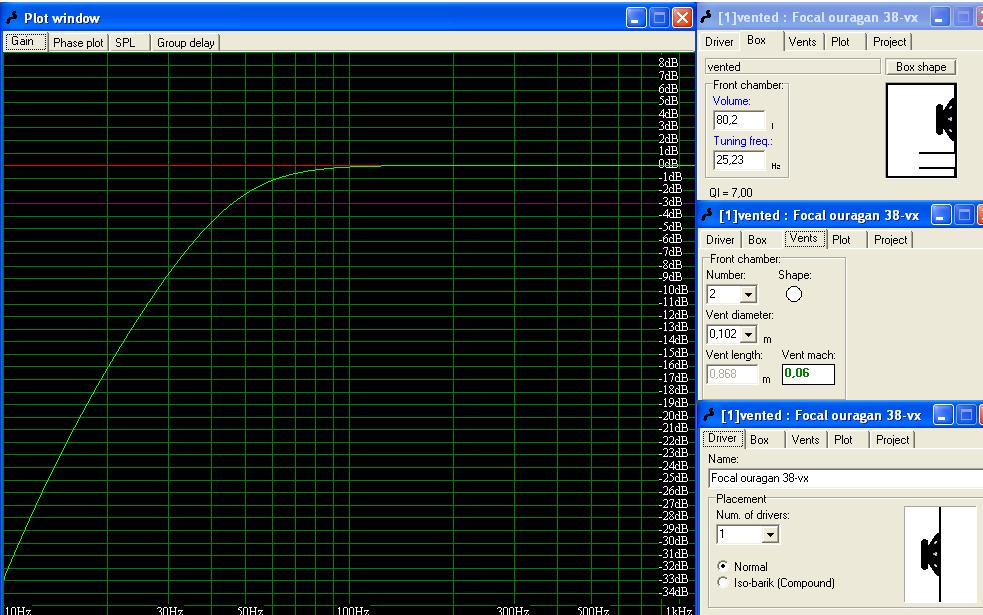Click the title icon of the Vents window
Image resolution: width=983 pixels, height=615 pixels.
[x=708, y=215]
